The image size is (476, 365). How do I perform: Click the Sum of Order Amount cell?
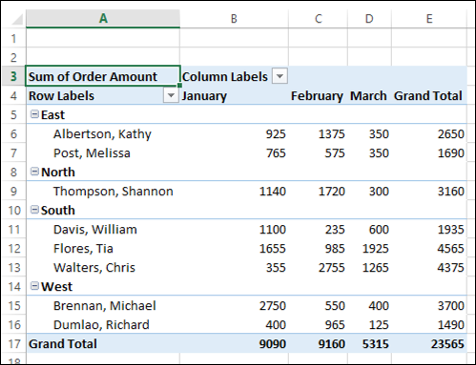[x=103, y=76]
